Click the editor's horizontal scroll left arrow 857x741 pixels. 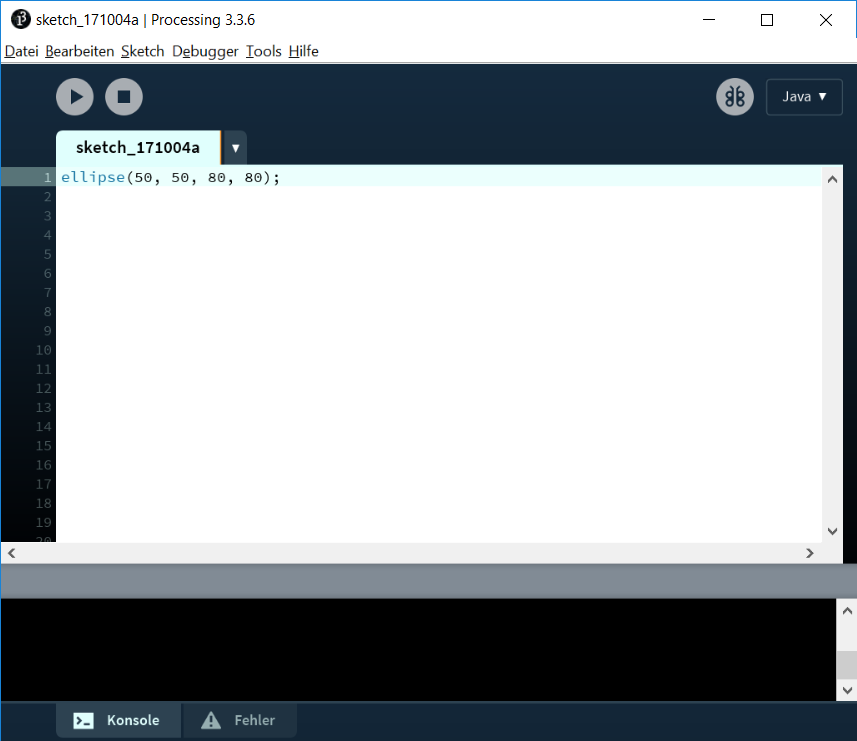[x=11, y=553]
